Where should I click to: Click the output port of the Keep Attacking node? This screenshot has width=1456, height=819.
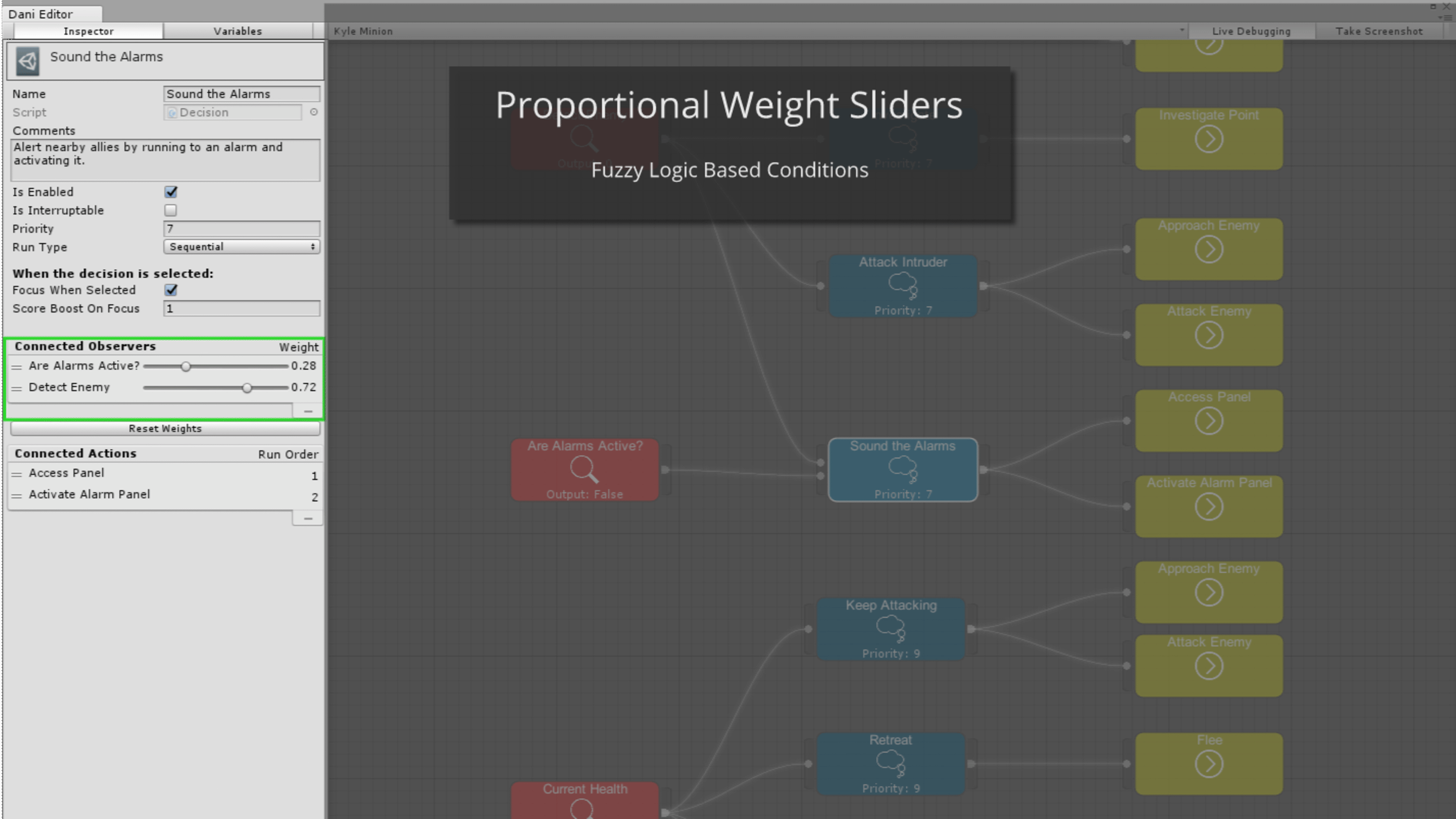coord(971,629)
